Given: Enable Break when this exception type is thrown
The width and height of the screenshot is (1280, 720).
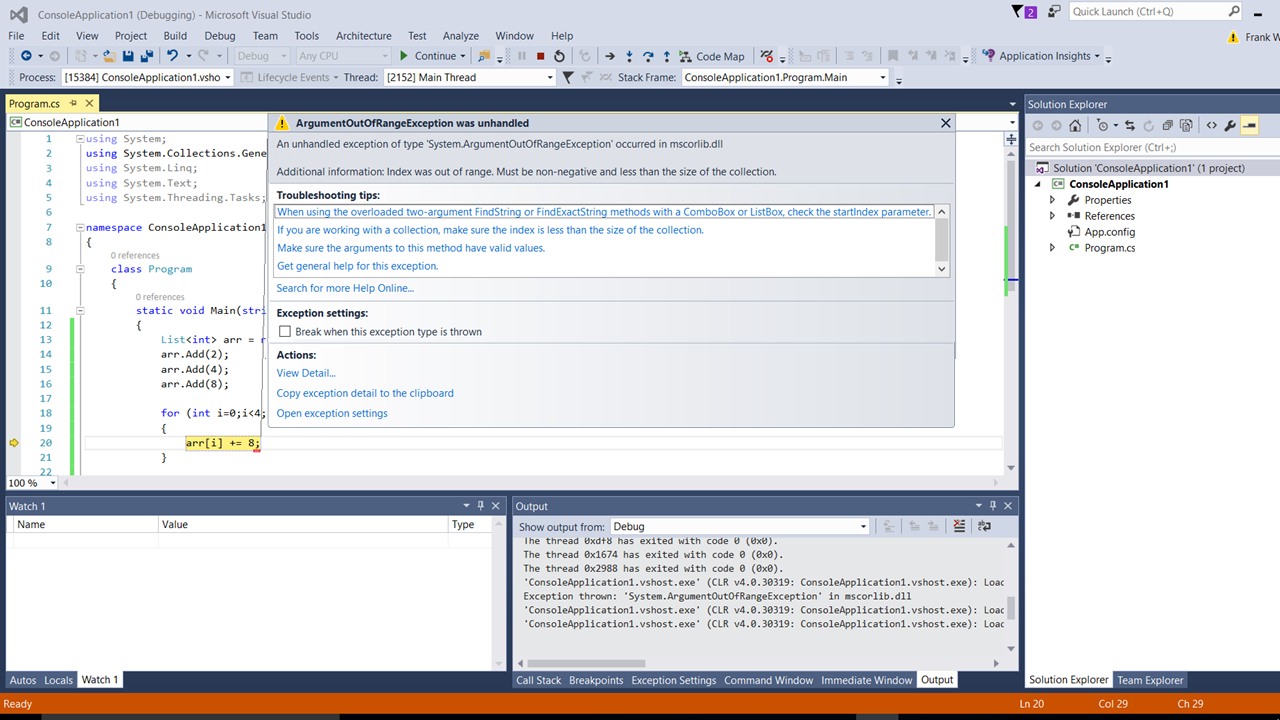Looking at the screenshot, I should pyautogui.click(x=285, y=332).
